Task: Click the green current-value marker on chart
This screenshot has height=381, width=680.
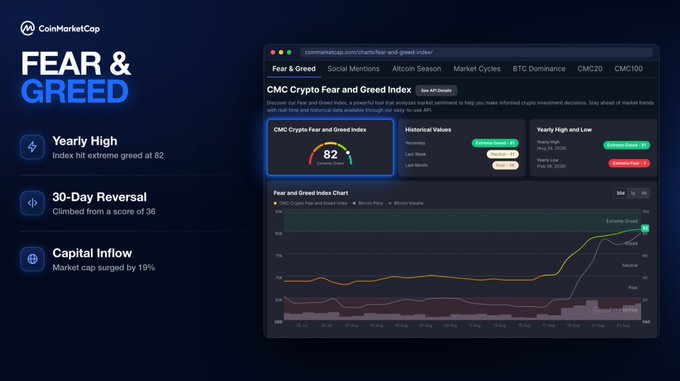Action: [x=645, y=228]
